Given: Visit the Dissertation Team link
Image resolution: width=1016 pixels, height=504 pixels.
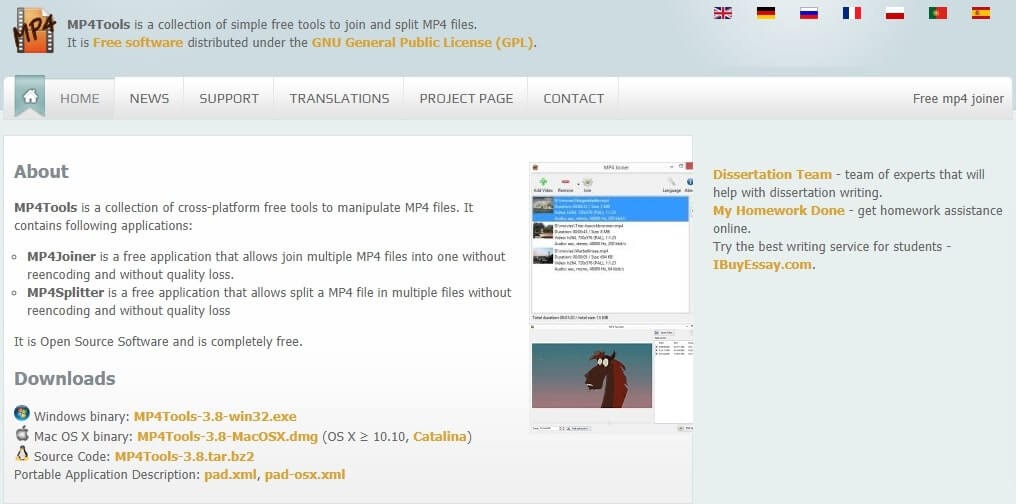Looking at the screenshot, I should 772,174.
